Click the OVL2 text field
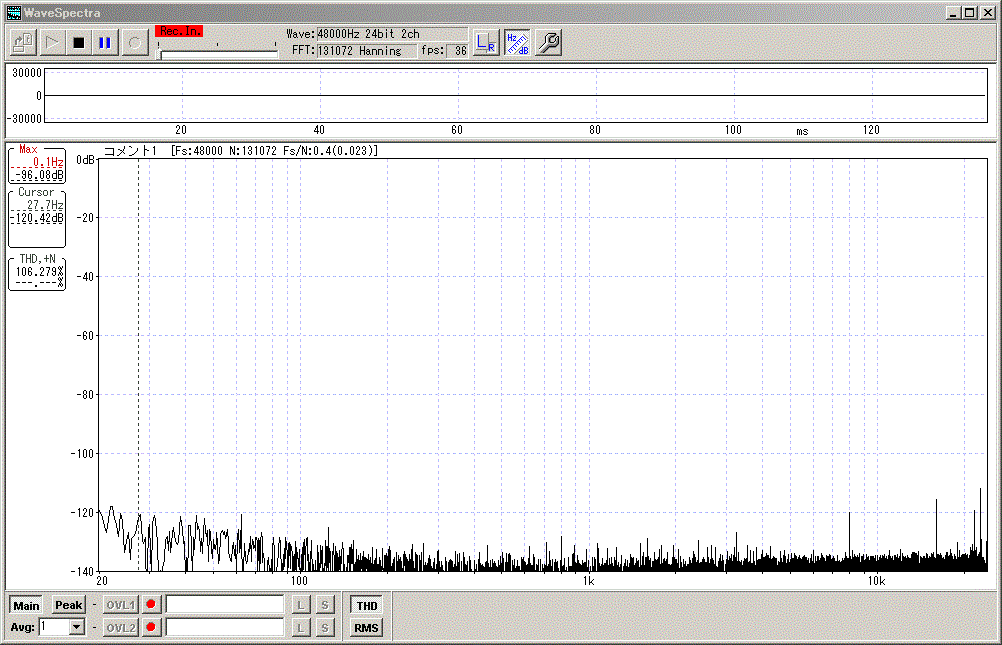This screenshot has height=645, width=1002. point(224,628)
